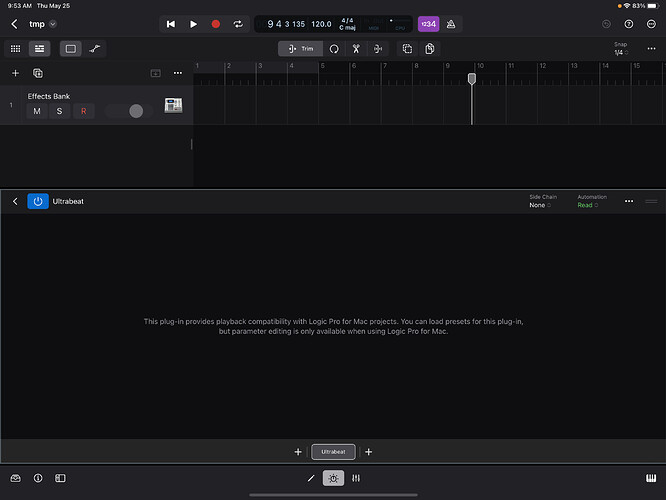Select the Effects Bank track name
Screen dimensions: 666x500
(48, 96)
